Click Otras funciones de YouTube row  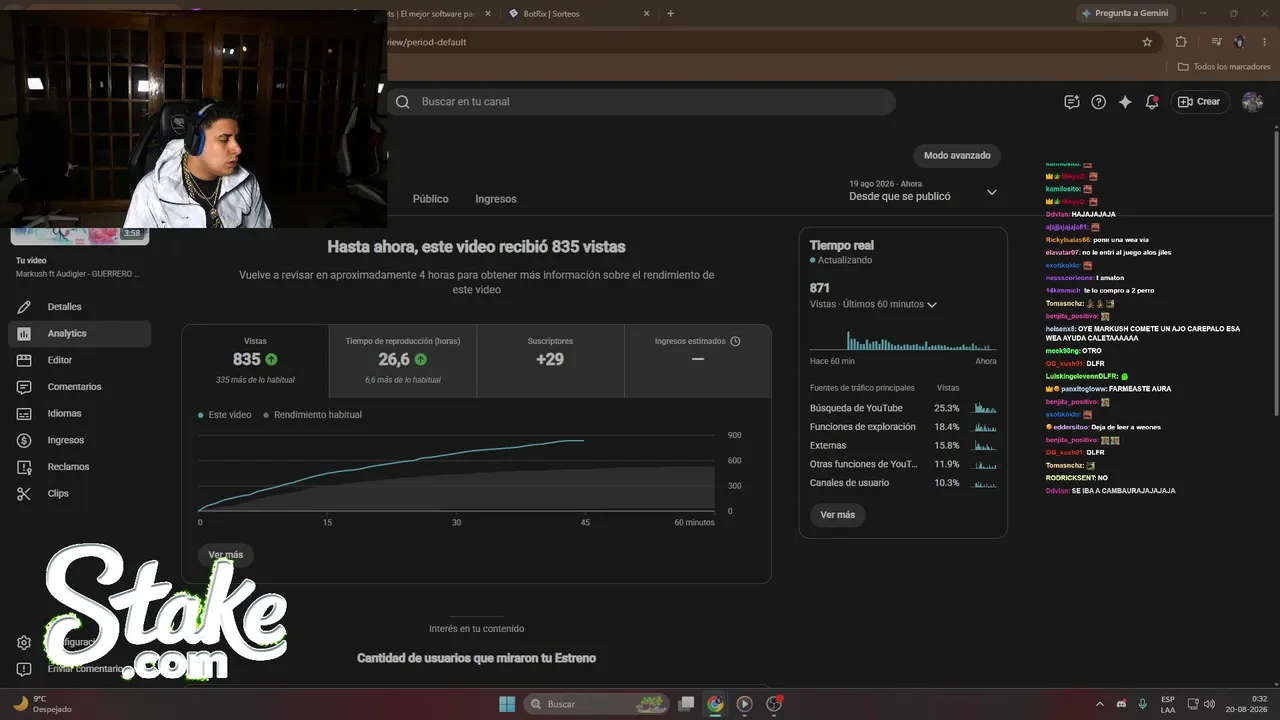click(903, 465)
